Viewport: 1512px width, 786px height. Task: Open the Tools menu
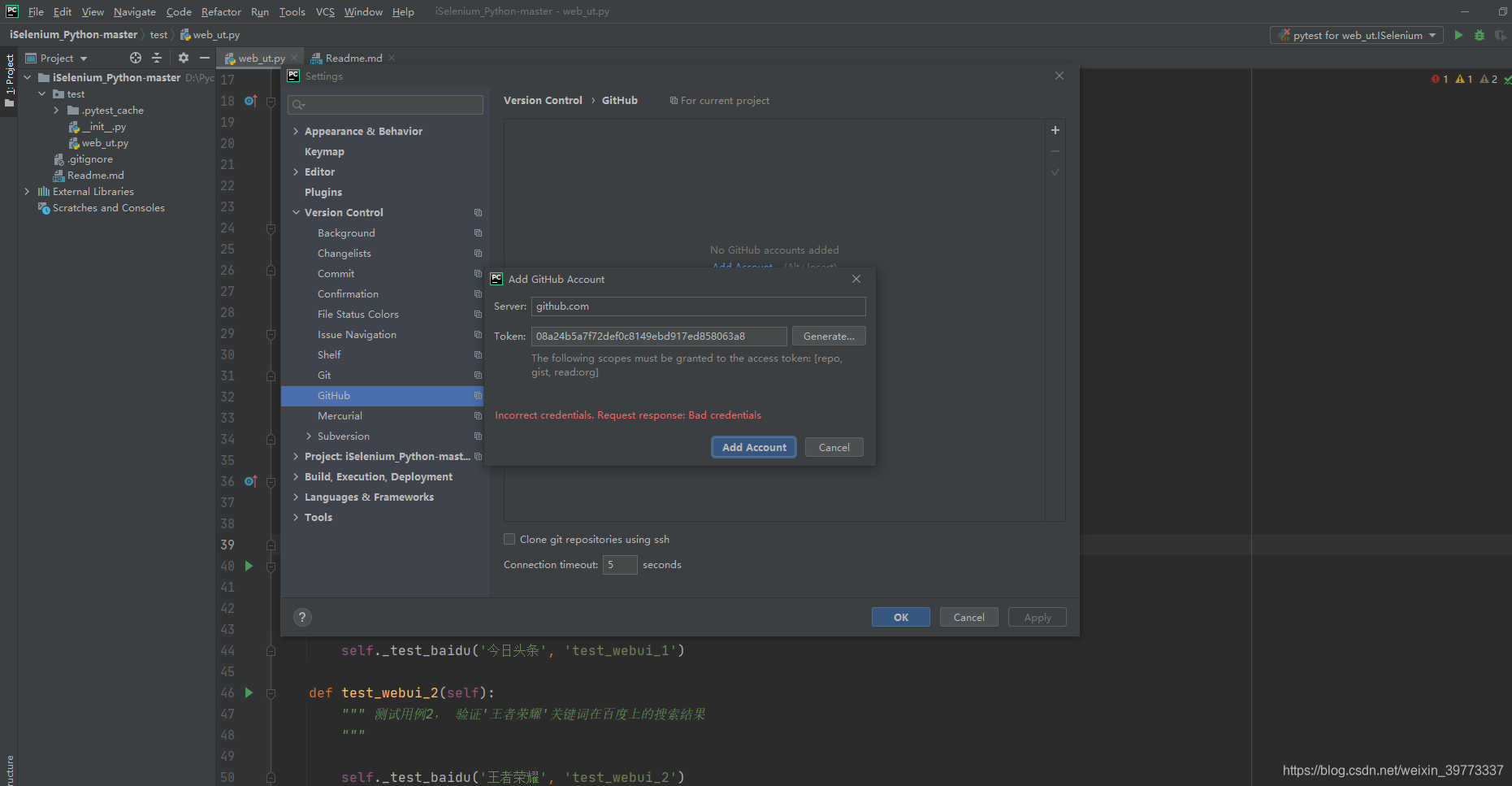tap(292, 11)
